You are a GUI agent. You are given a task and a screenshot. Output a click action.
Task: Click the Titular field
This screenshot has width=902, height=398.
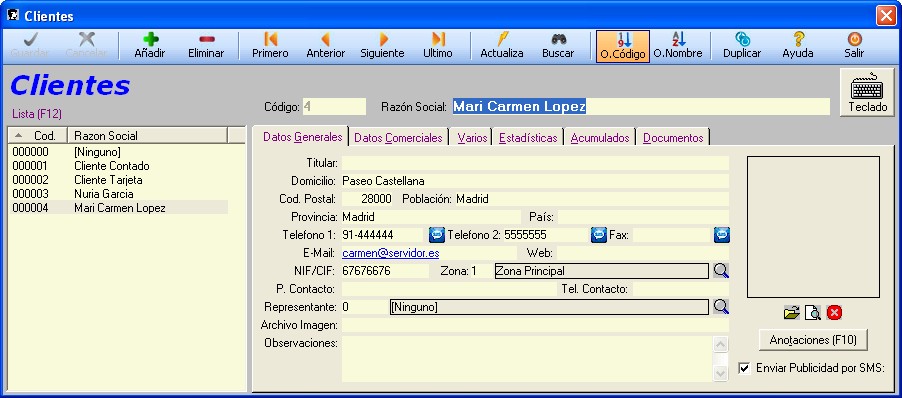tap(535, 163)
